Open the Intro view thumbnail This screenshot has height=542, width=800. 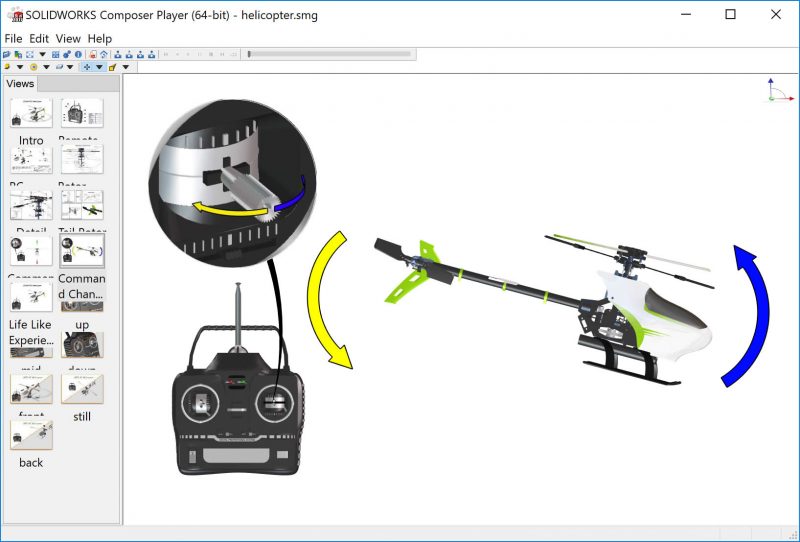(x=31, y=113)
